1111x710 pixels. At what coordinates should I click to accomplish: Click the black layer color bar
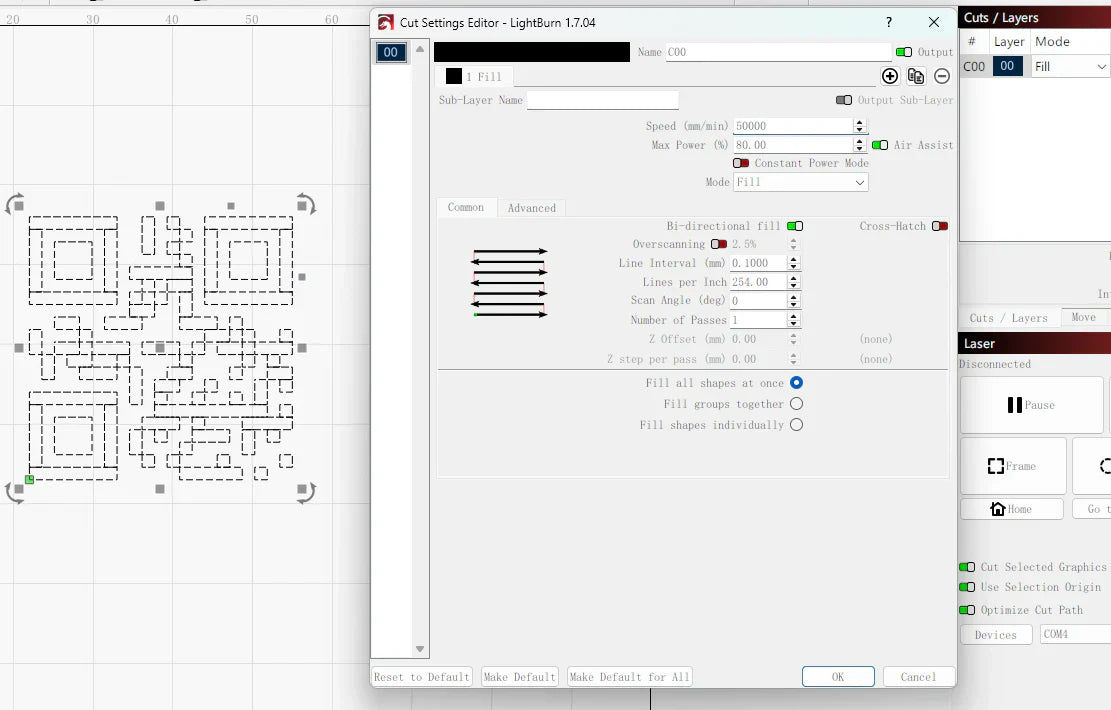pos(532,52)
